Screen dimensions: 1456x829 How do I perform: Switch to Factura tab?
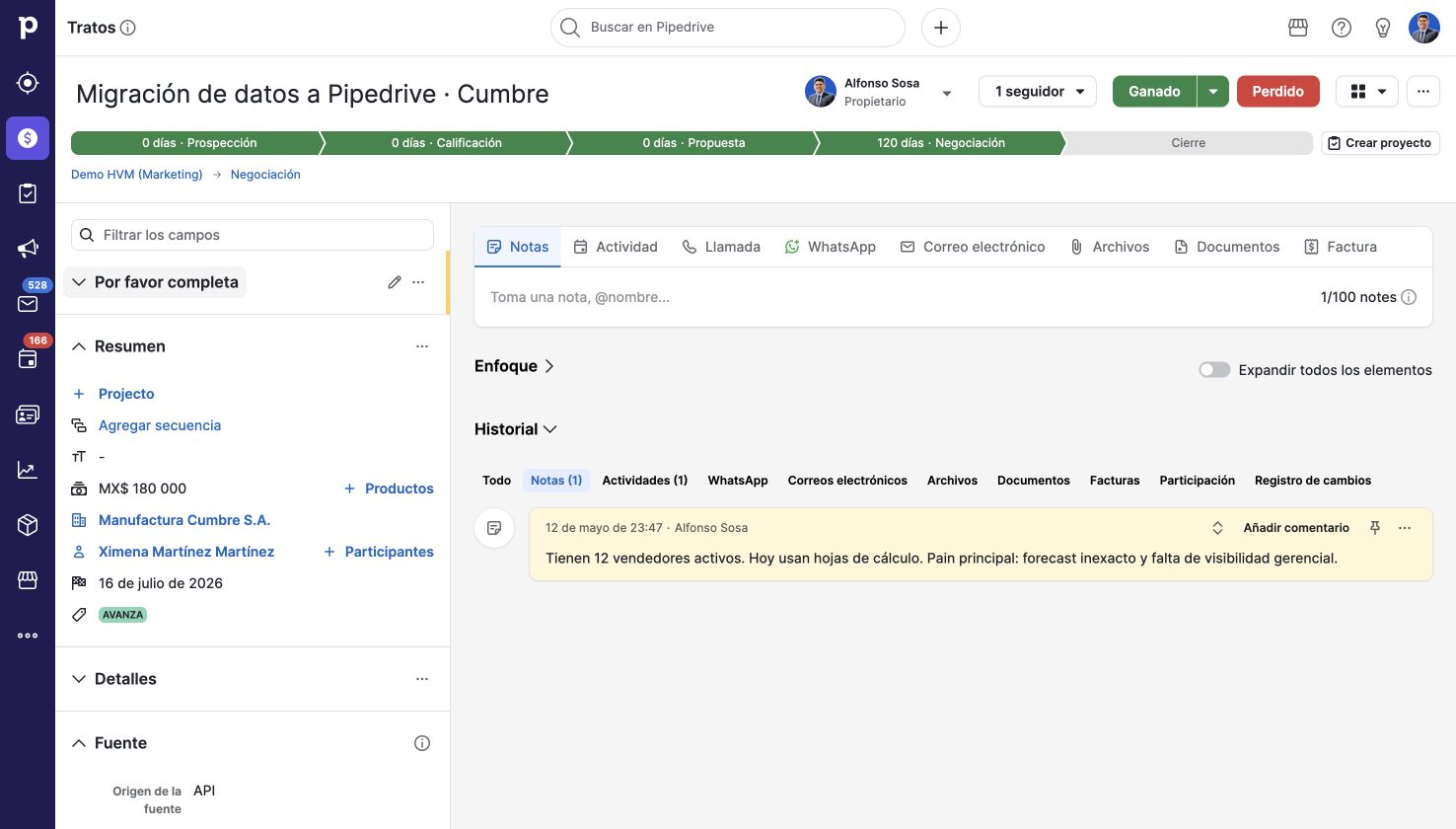(x=1341, y=247)
